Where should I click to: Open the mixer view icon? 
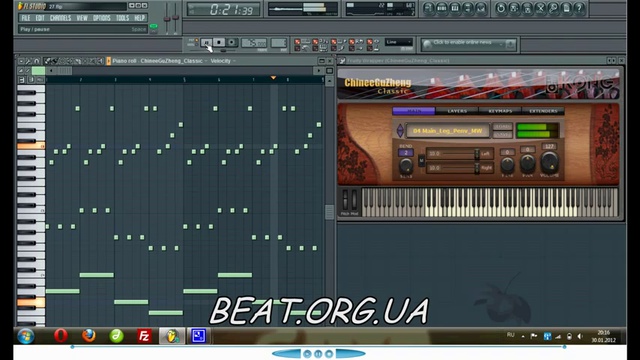[x=481, y=8]
